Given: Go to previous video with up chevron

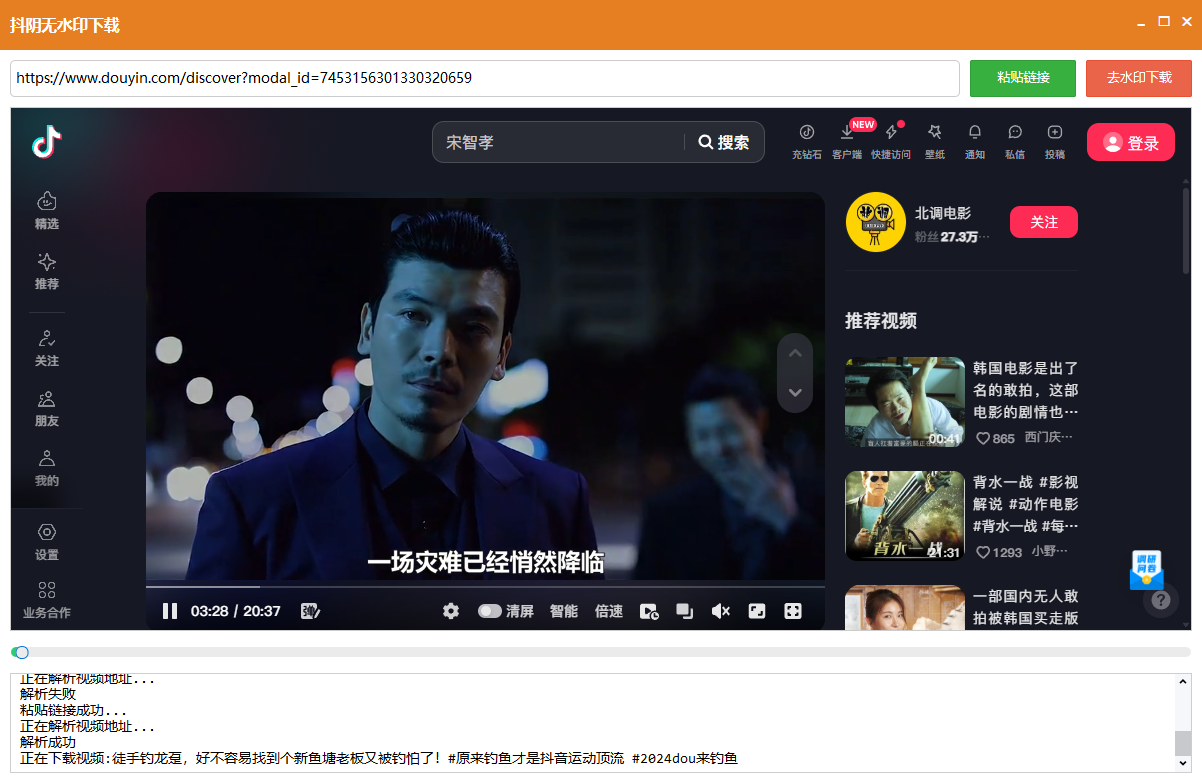Looking at the screenshot, I should pyautogui.click(x=795, y=353).
